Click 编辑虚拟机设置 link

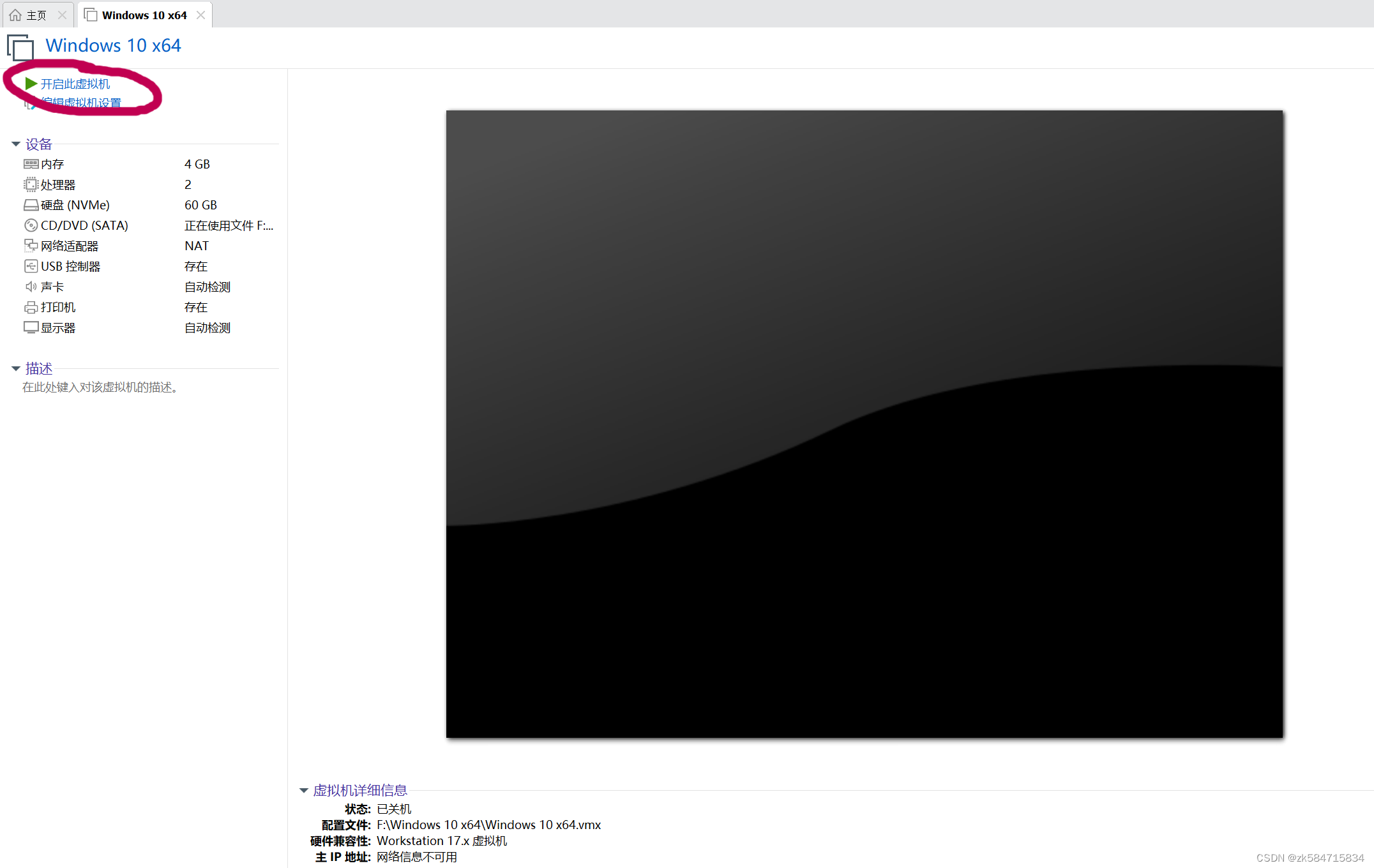[81, 103]
